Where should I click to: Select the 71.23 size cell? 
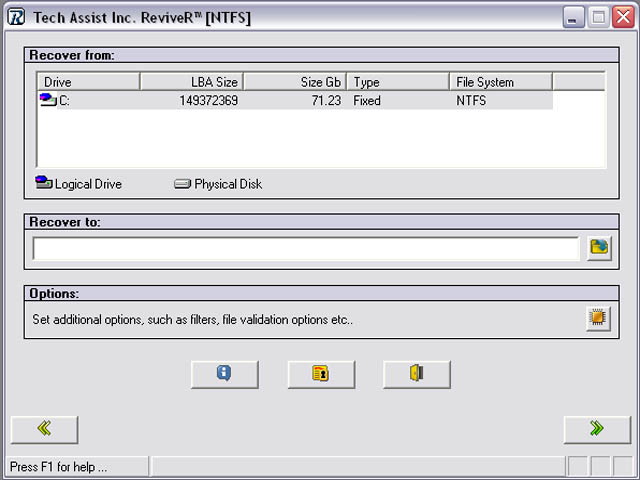coord(326,100)
